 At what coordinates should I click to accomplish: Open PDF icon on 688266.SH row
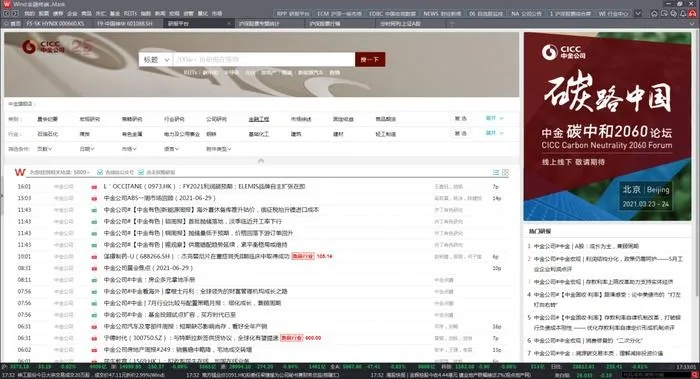coord(94,257)
